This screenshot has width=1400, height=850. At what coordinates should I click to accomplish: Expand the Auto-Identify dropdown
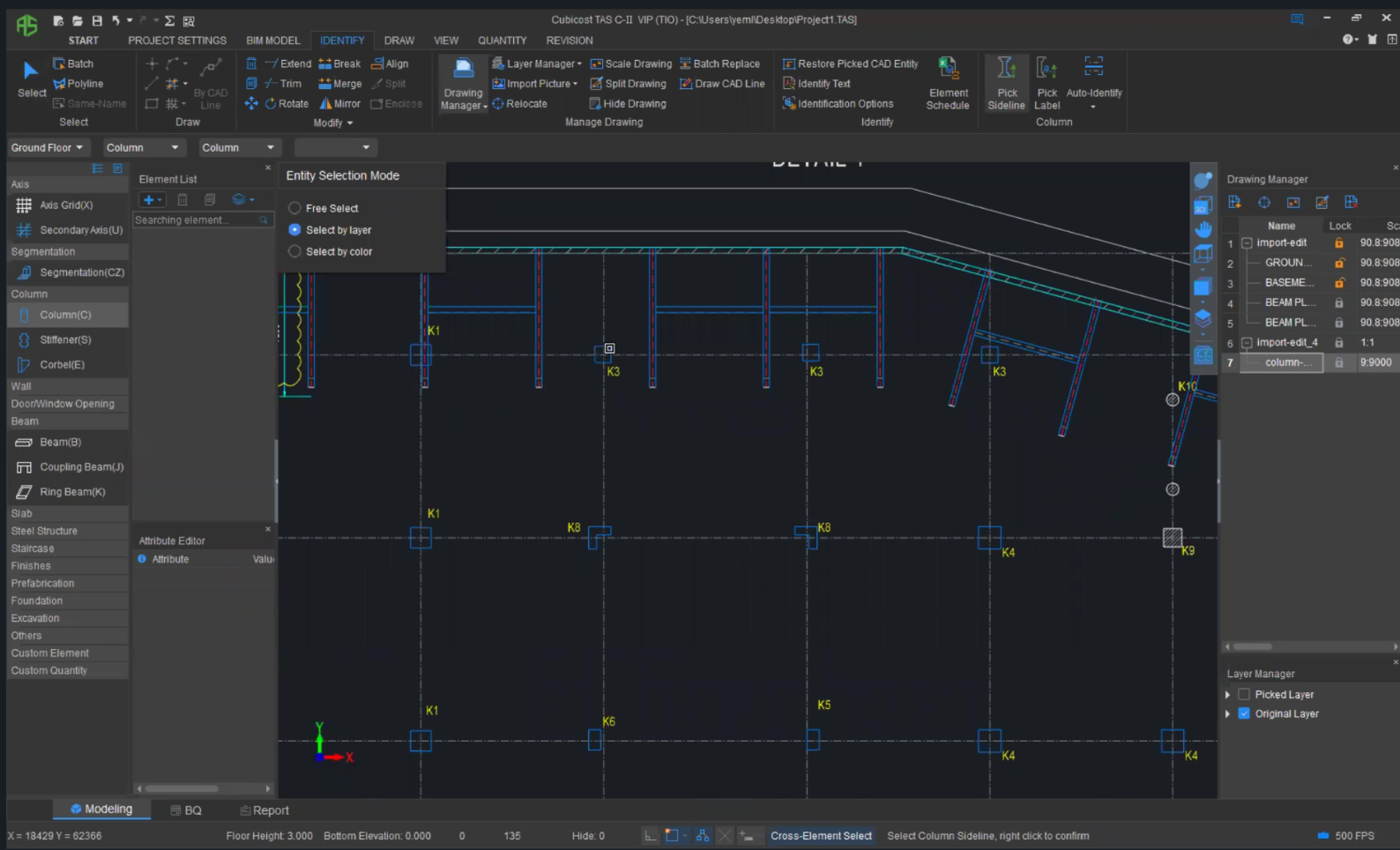pos(1093,107)
